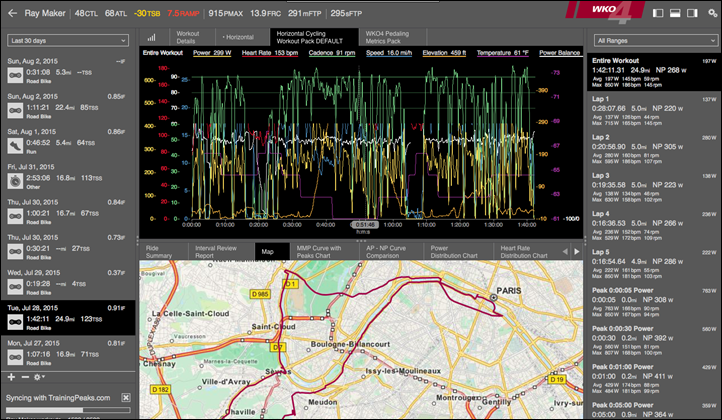
Task: Select the Tue Jul 28 1:42:11 bike icon
Action: click(15, 322)
